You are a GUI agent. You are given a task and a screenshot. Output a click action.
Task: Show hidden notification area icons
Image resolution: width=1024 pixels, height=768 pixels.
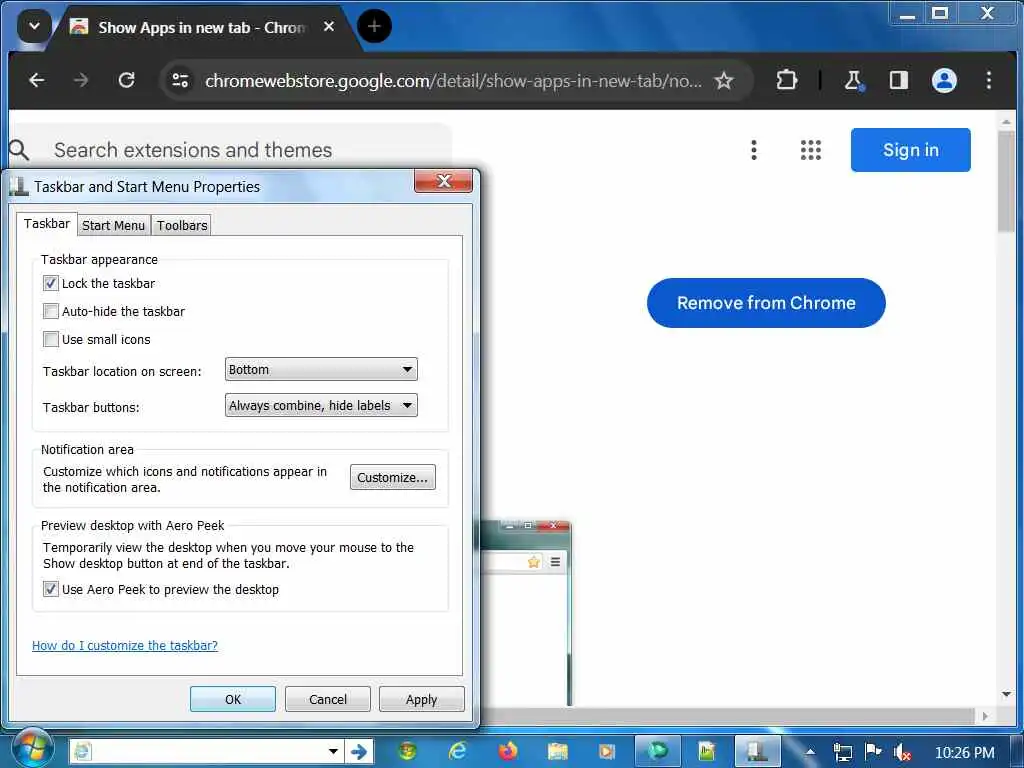click(x=810, y=752)
